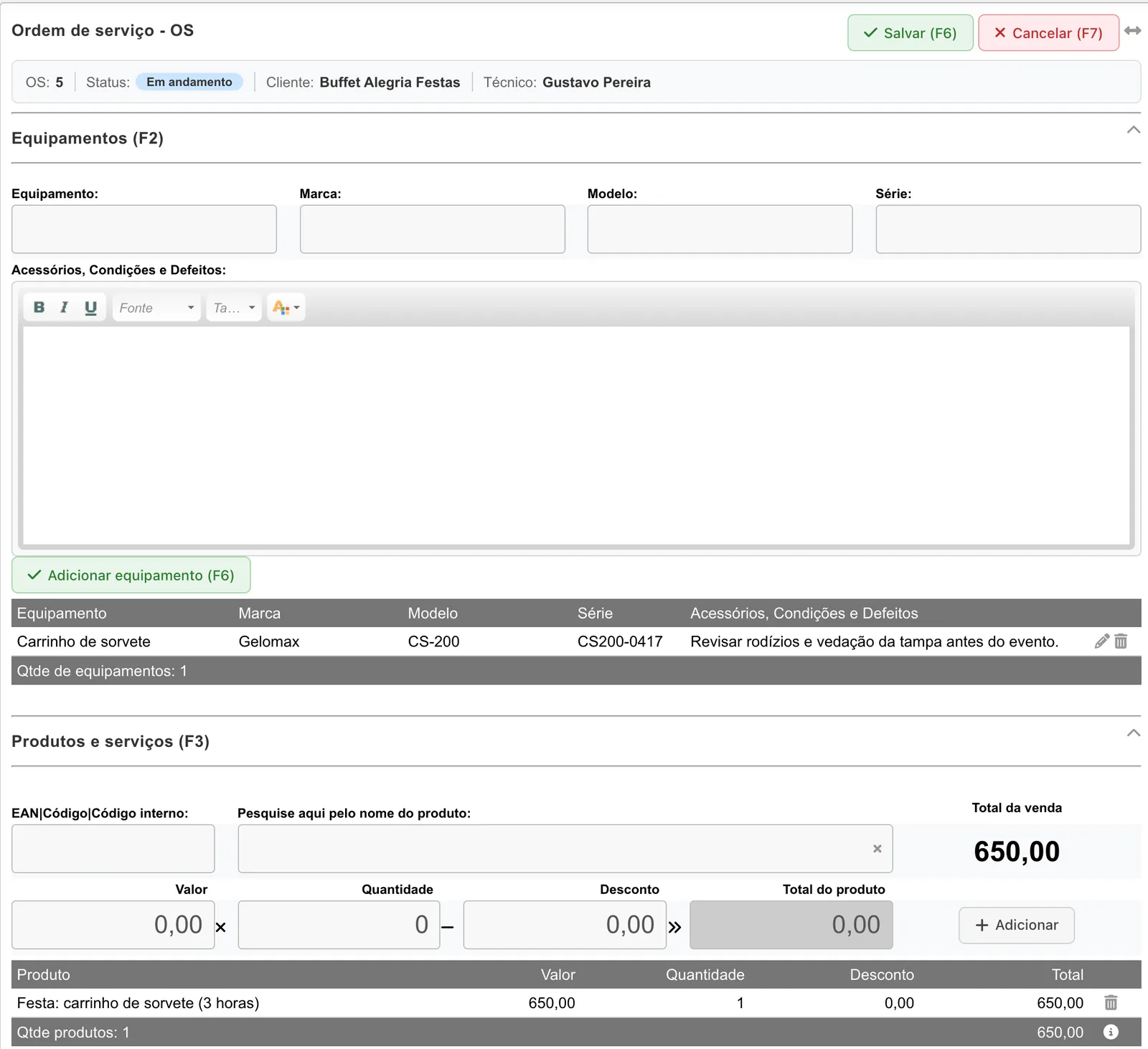Click the Quantidade field
The width and height of the screenshot is (1148, 1049).
click(339, 925)
